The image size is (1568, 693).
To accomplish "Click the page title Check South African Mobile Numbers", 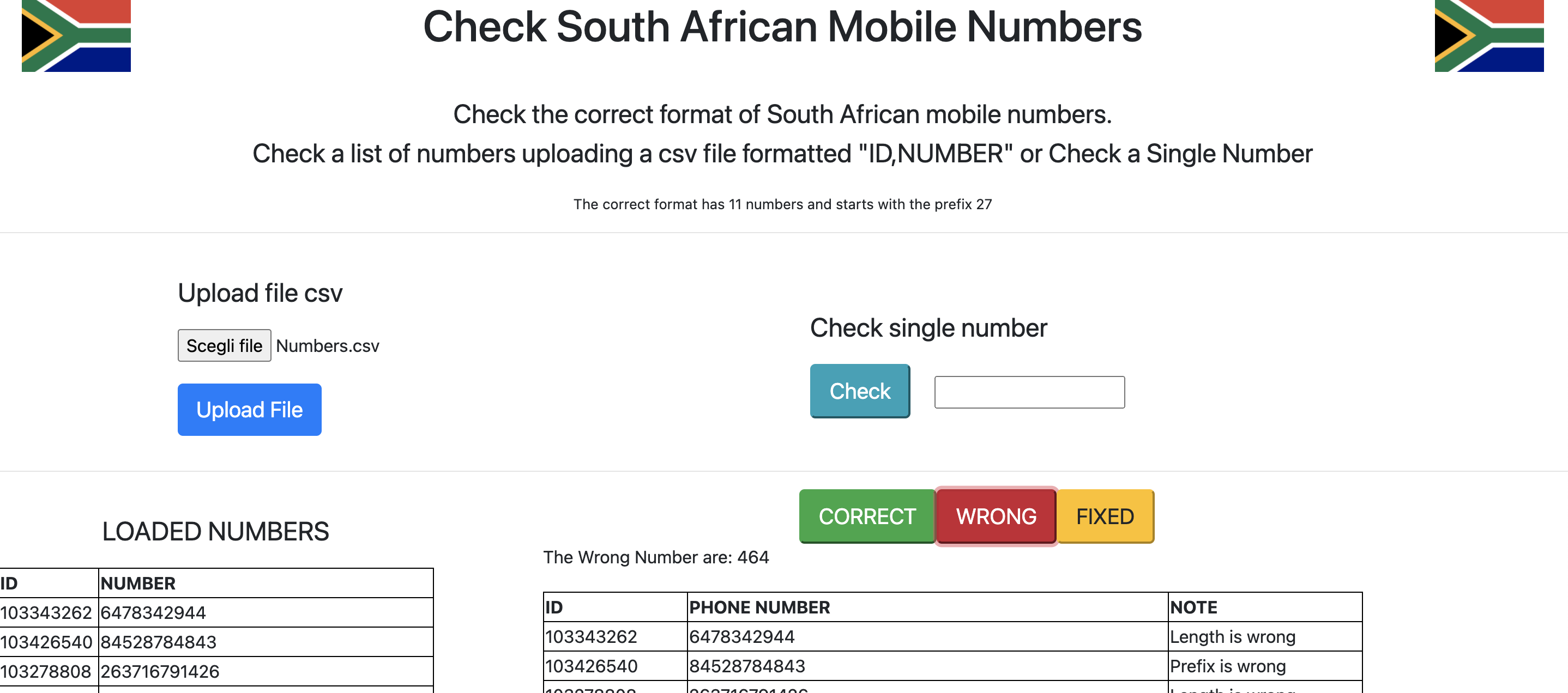I will tap(783, 26).
